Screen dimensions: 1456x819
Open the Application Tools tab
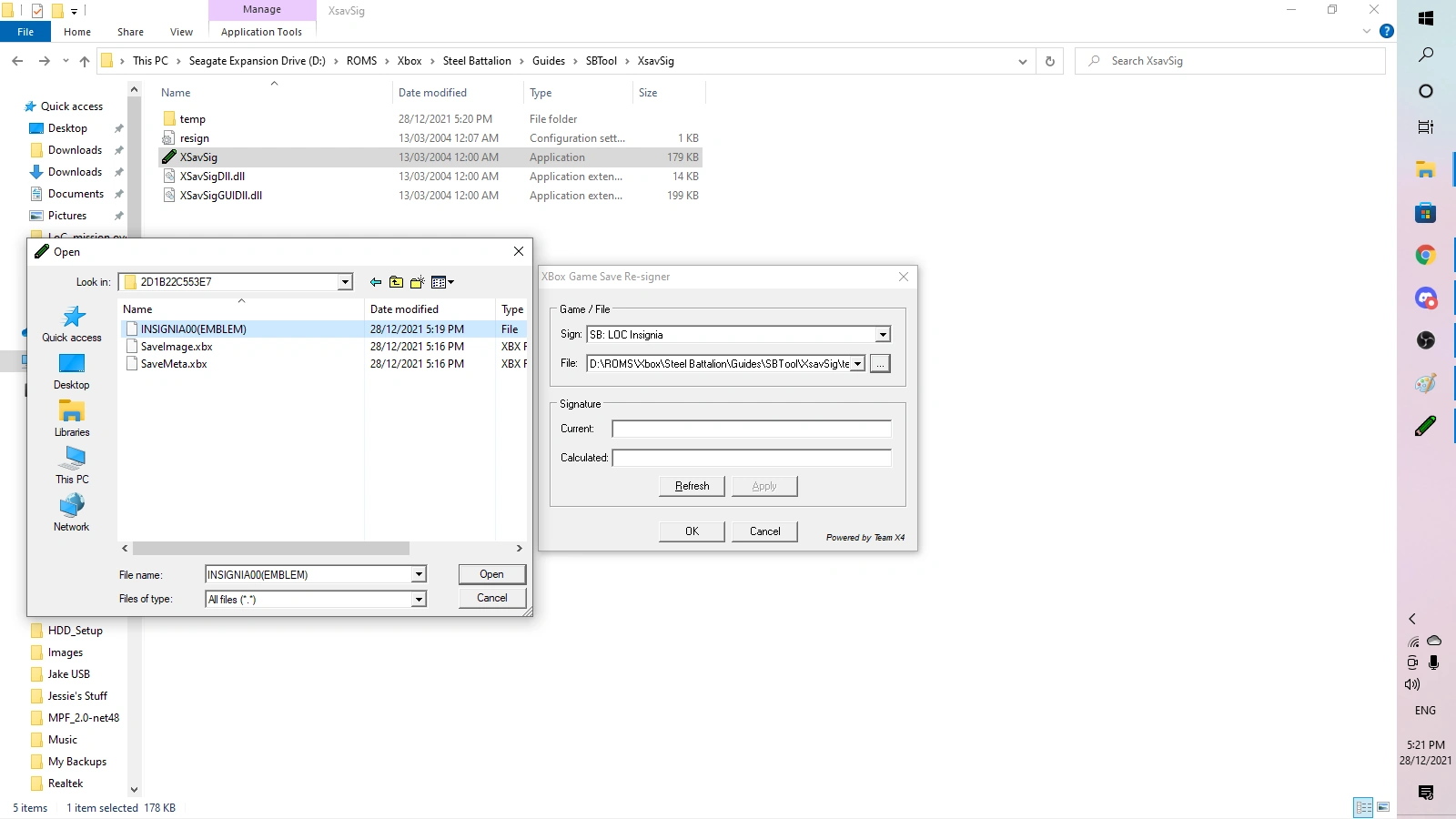pos(261,32)
